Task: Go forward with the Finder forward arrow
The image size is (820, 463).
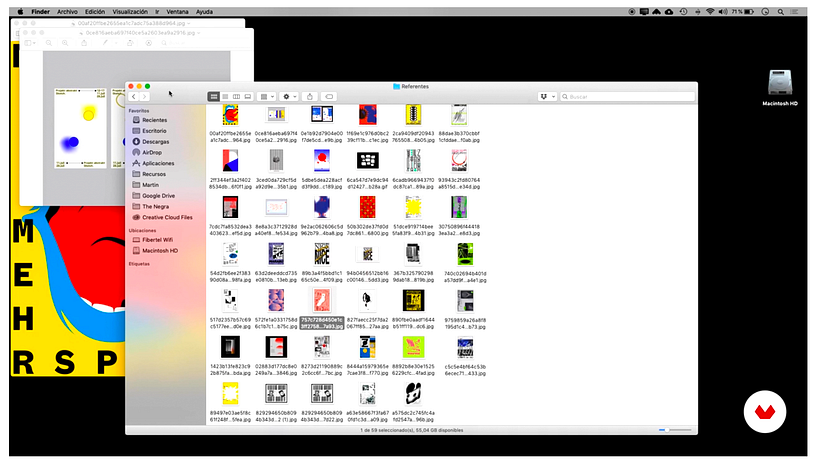Action: coord(144,97)
